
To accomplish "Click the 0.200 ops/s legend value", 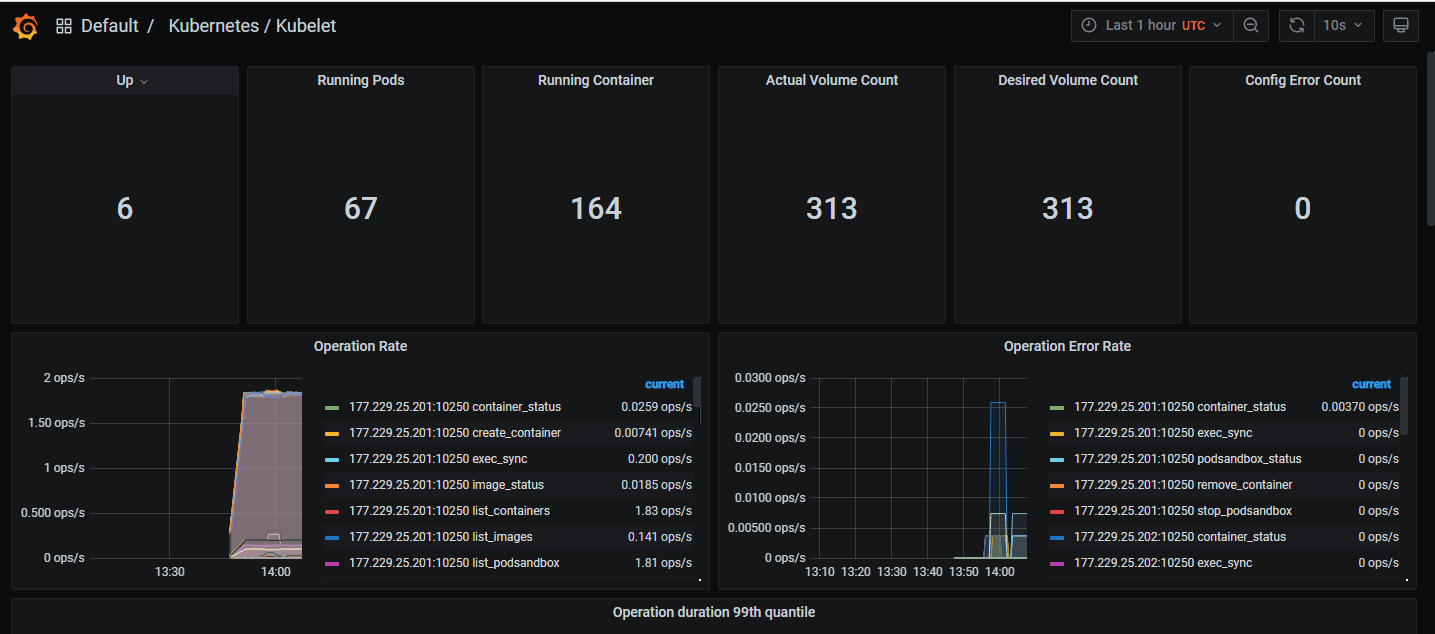I will pyautogui.click(x=660, y=459).
